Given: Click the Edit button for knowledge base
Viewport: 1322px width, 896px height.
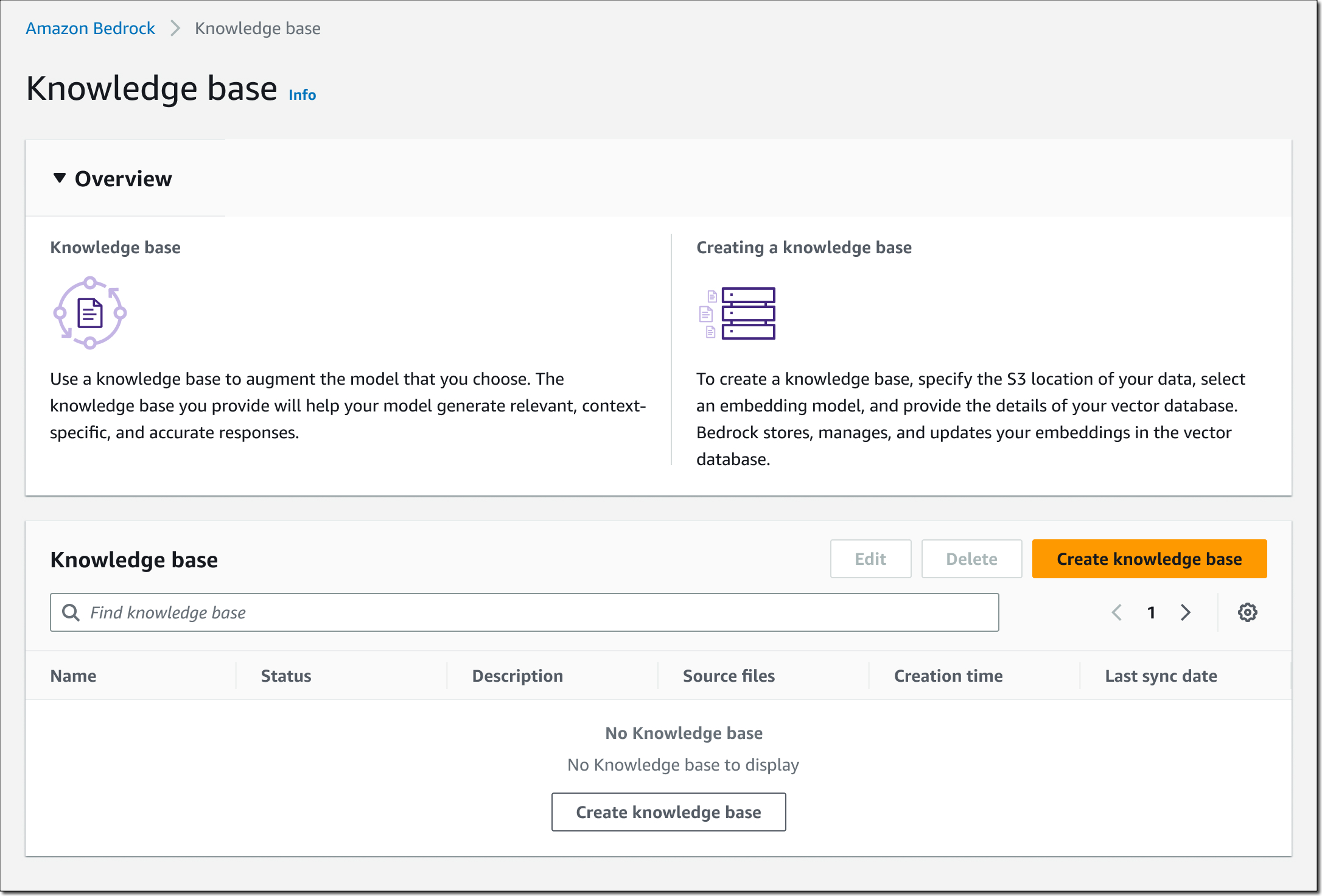Looking at the screenshot, I should pos(870,559).
